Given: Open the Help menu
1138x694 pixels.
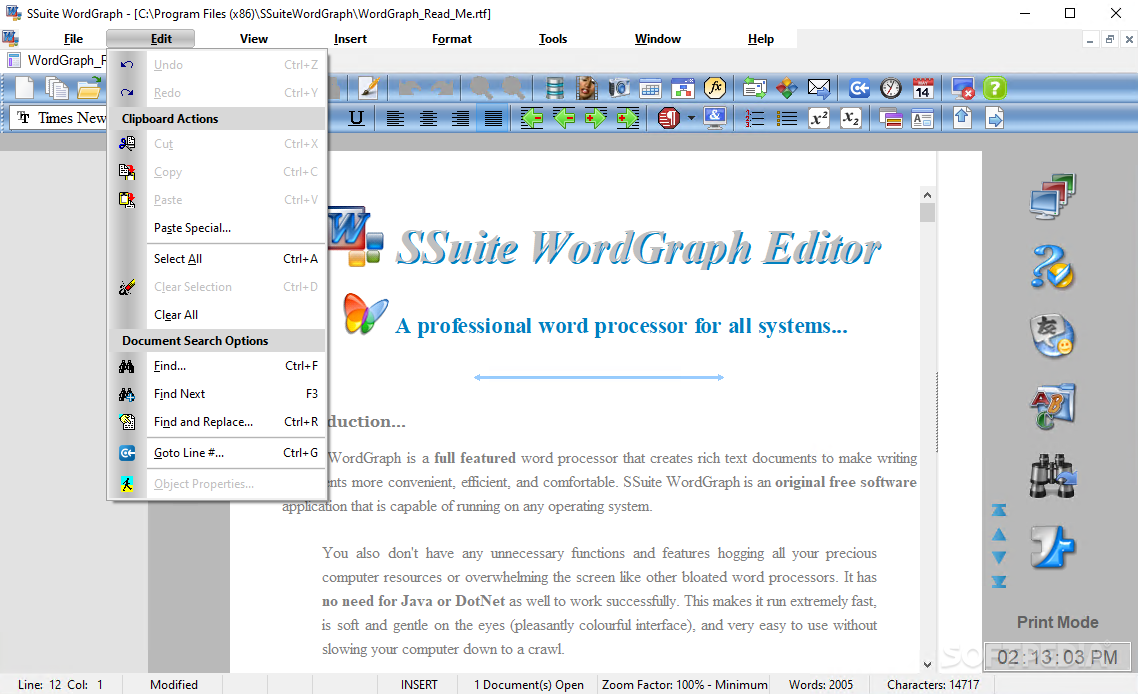Looking at the screenshot, I should [761, 39].
